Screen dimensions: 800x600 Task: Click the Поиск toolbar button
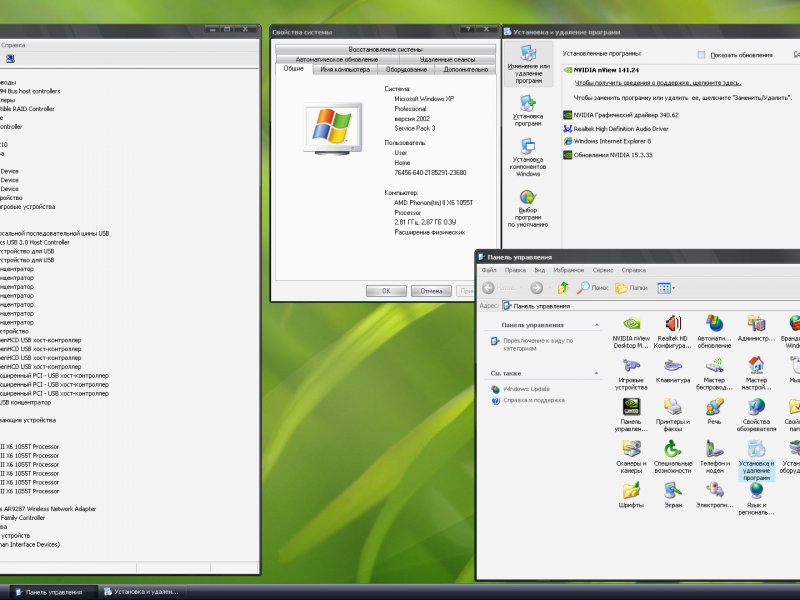click(x=592, y=288)
